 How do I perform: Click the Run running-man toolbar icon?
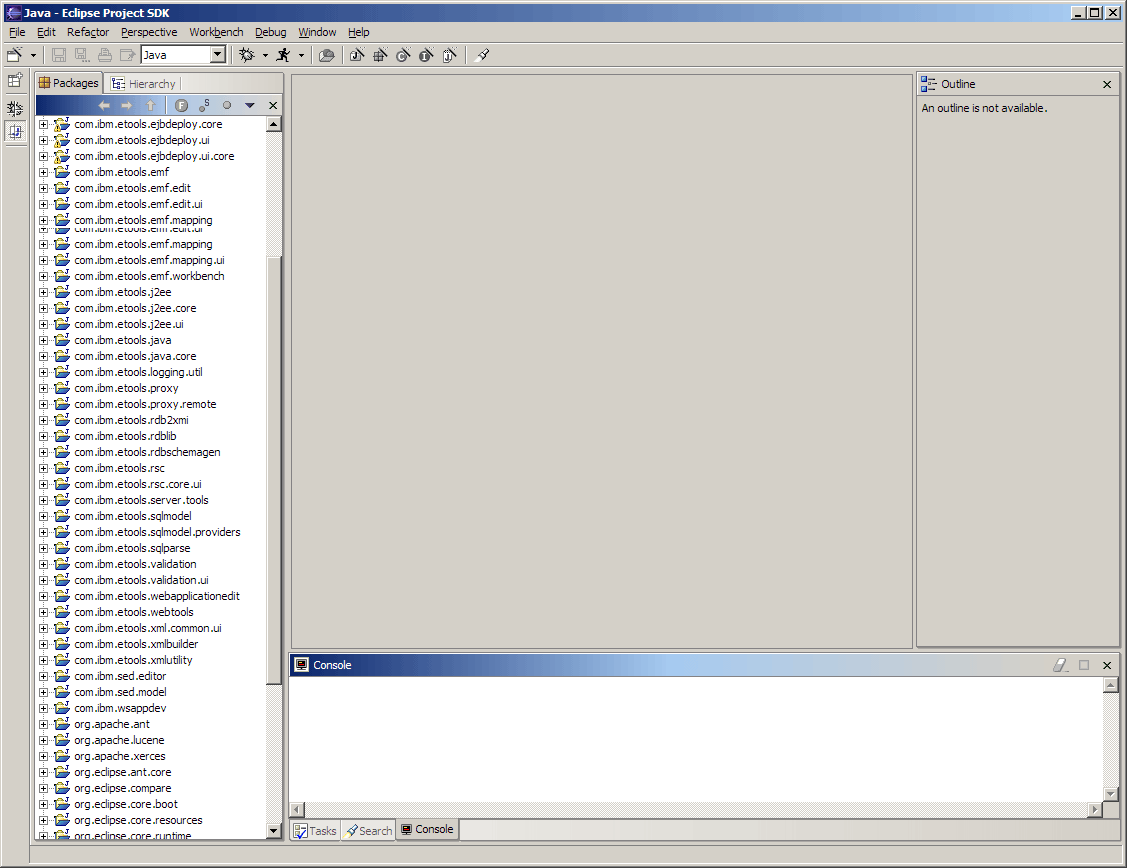[284, 55]
